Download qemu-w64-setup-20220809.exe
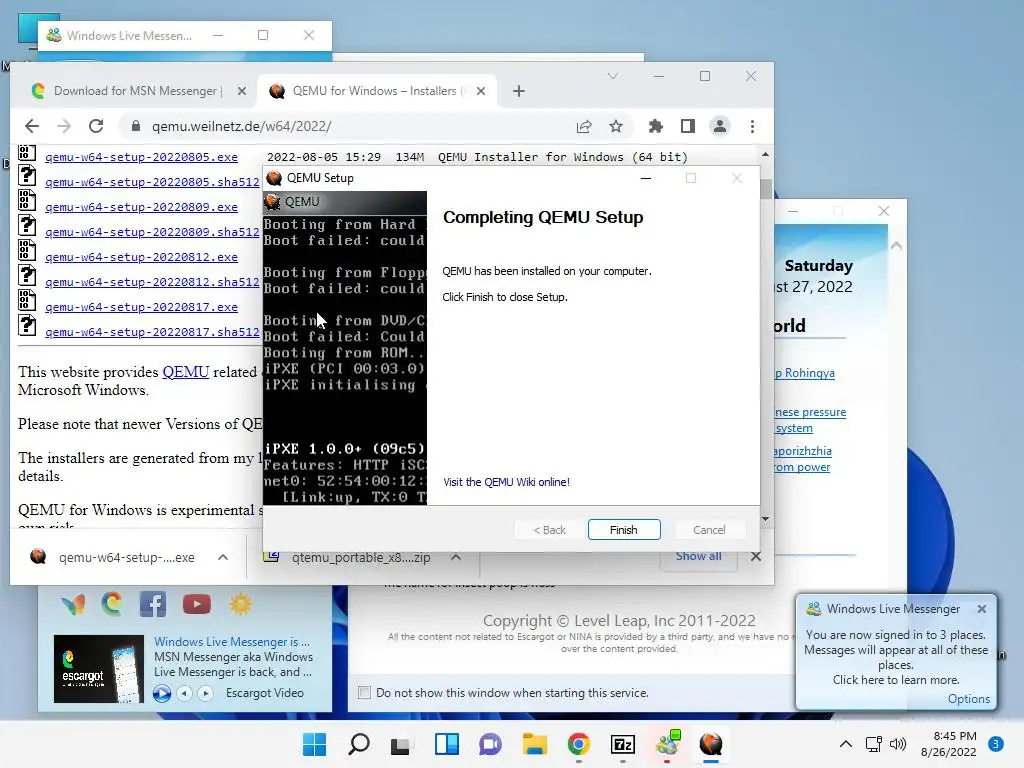1024x768 pixels. (141, 207)
